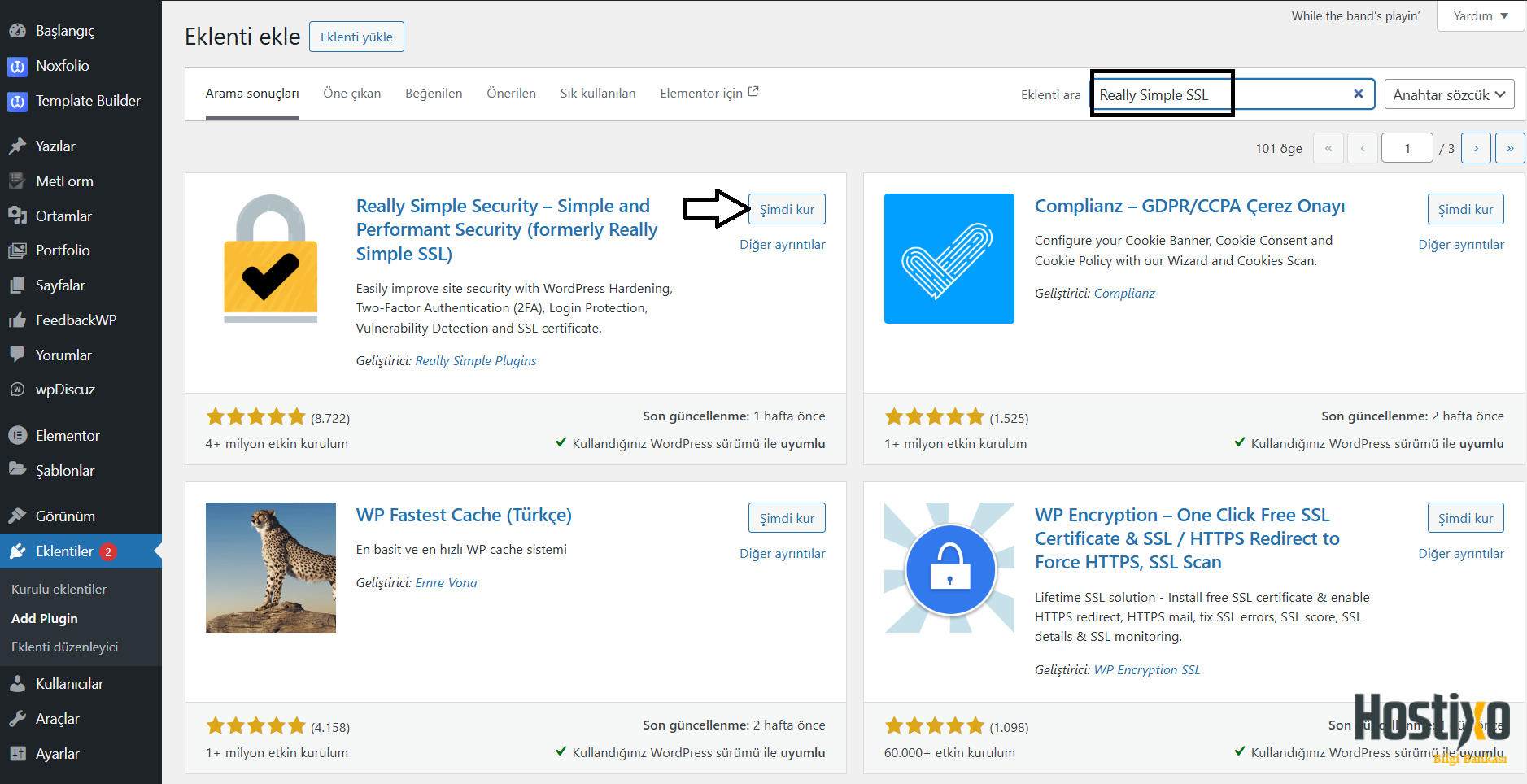Click the Eklentiler plug icon
Image resolution: width=1527 pixels, height=784 pixels.
click(x=17, y=551)
